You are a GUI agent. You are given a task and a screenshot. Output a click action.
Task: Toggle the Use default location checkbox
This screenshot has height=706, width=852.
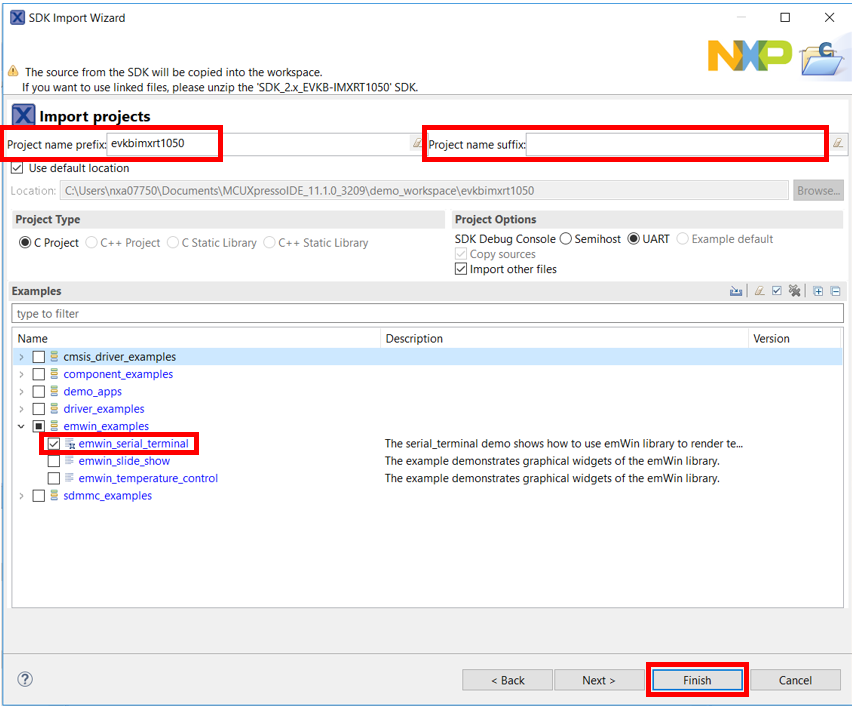tap(17, 168)
